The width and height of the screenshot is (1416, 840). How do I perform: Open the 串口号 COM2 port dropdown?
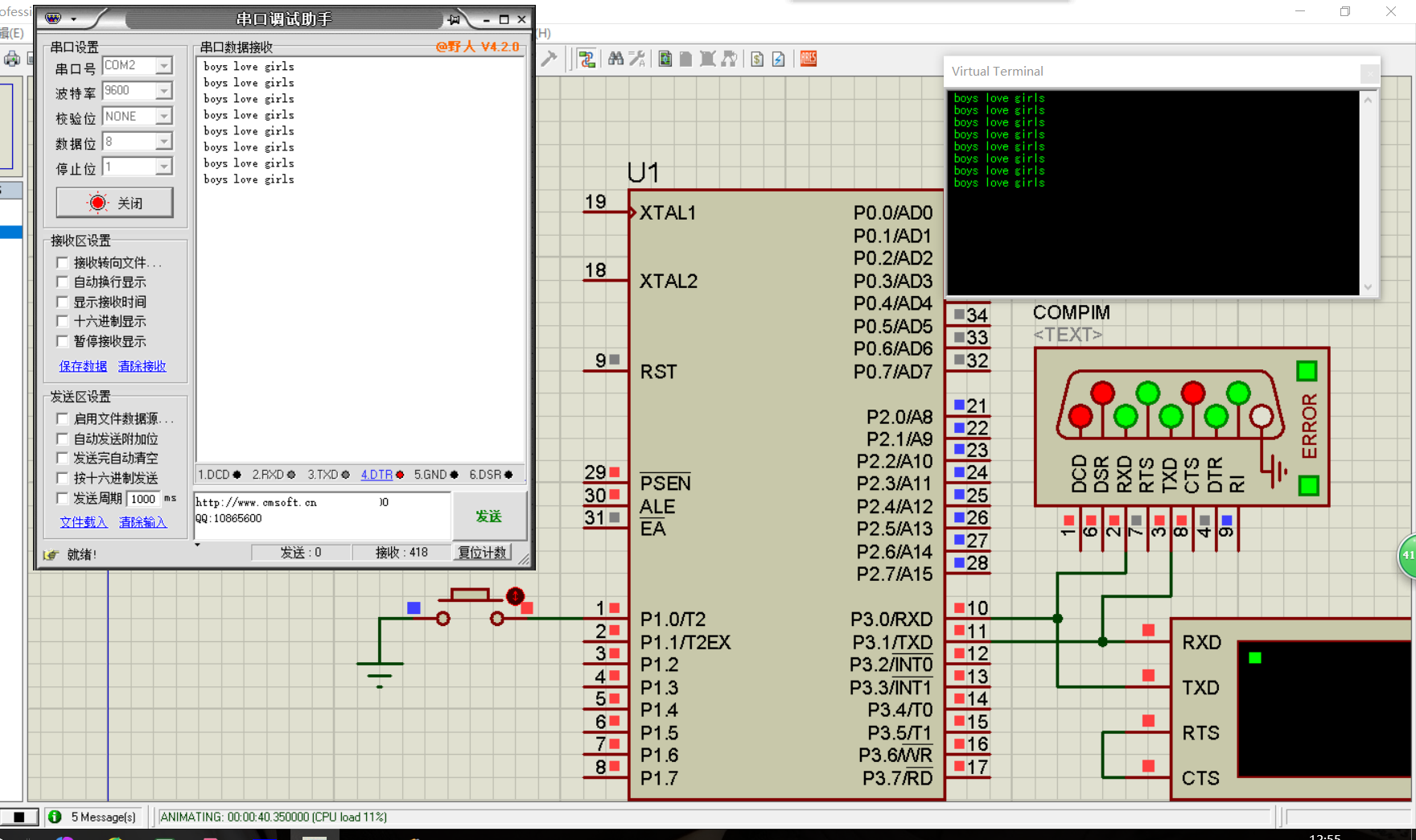pos(163,65)
